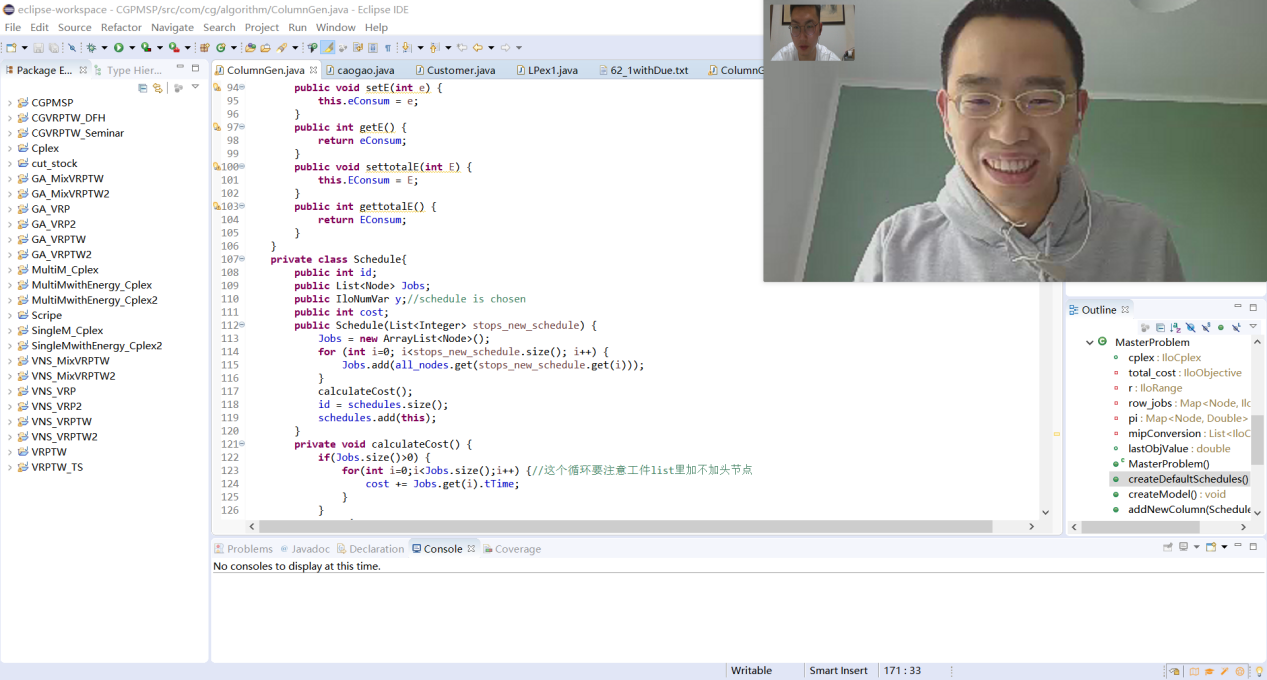1267x680 pixels.
Task: Collapse the MasterProblem class in Outline
Action: click(x=1090, y=342)
